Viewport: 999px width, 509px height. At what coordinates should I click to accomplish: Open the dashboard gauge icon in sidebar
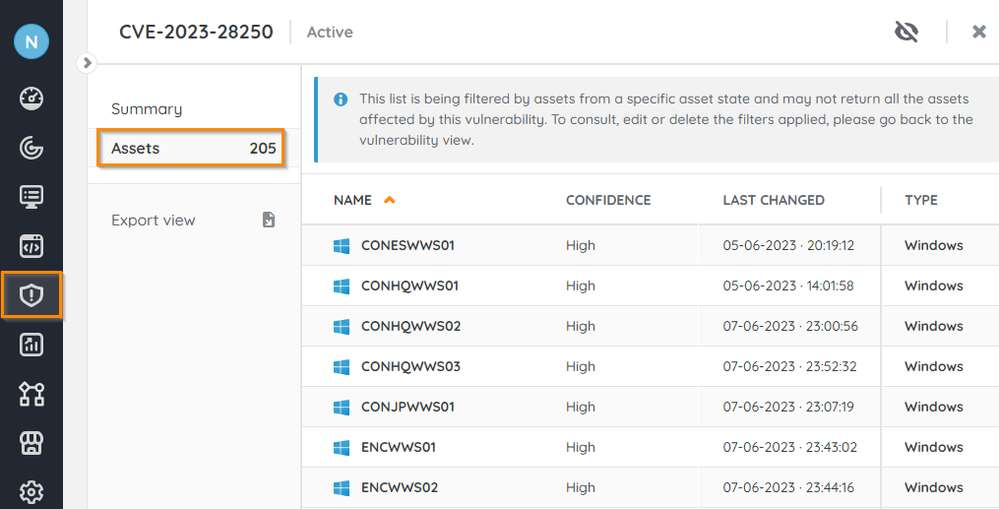coord(31,98)
